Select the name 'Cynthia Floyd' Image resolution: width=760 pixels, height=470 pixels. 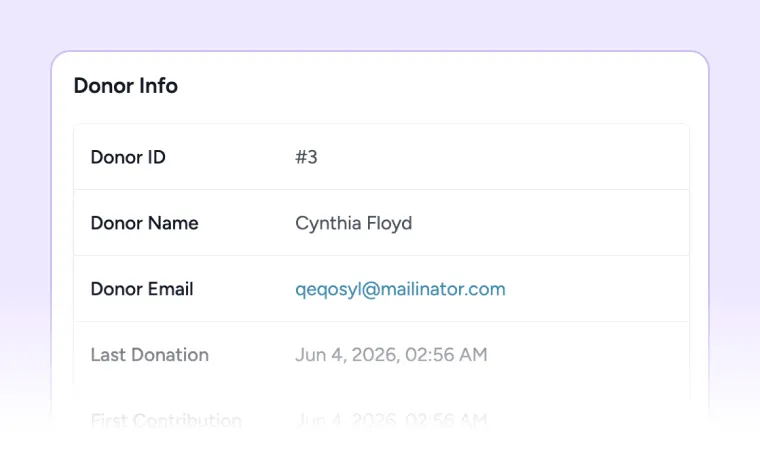[x=354, y=223]
